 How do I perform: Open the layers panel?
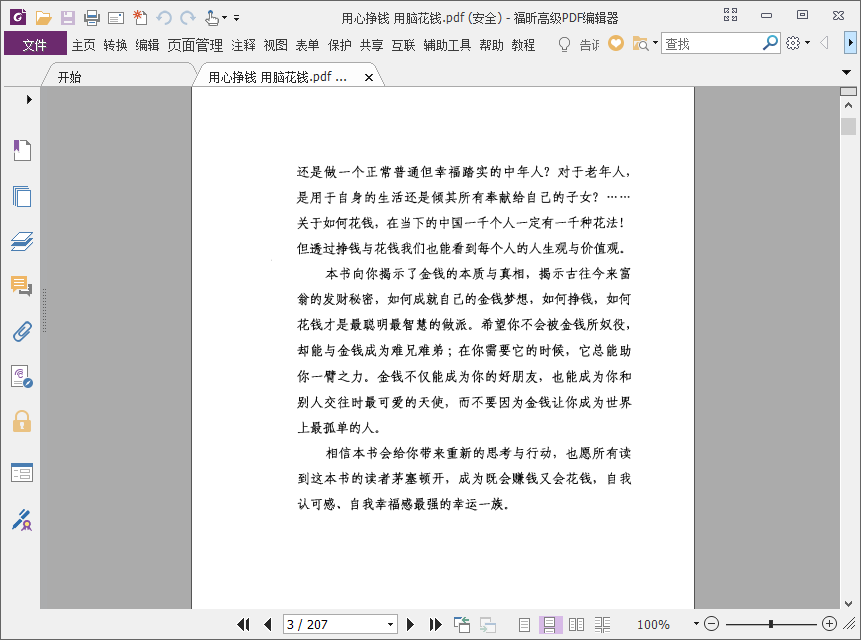click(22, 241)
